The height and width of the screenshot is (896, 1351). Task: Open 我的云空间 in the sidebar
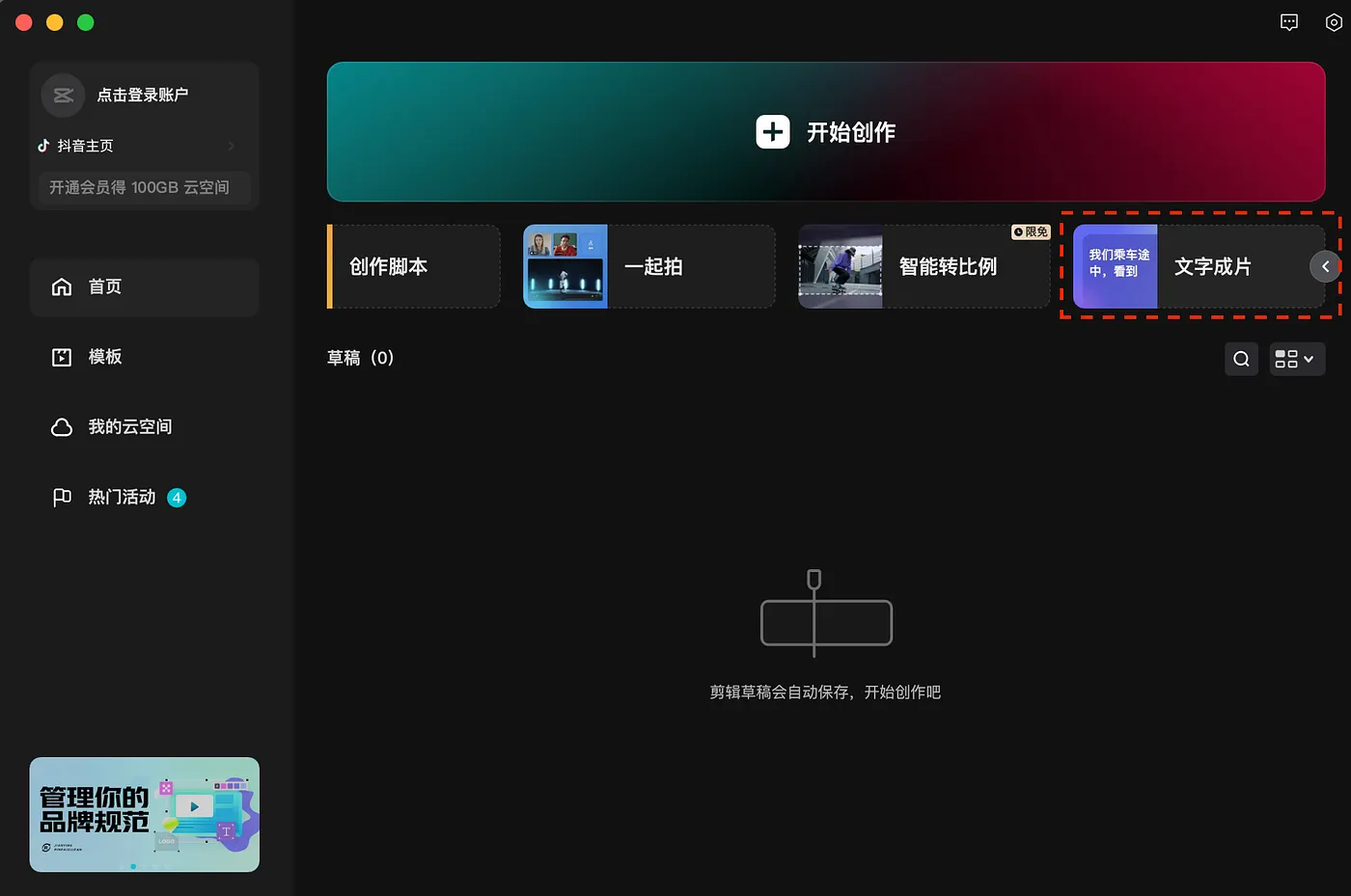coord(144,426)
